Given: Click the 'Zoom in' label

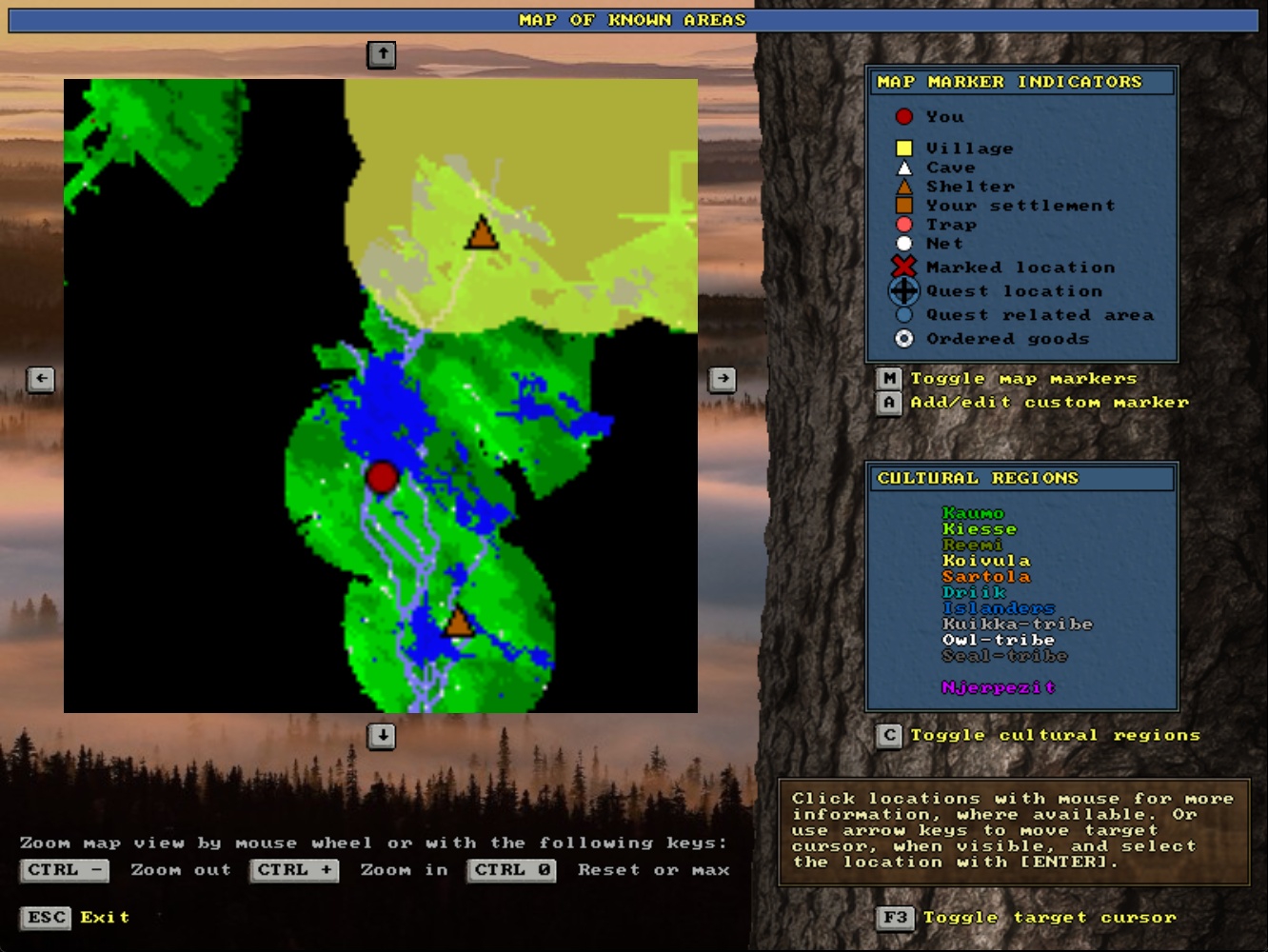Looking at the screenshot, I should 404,870.
